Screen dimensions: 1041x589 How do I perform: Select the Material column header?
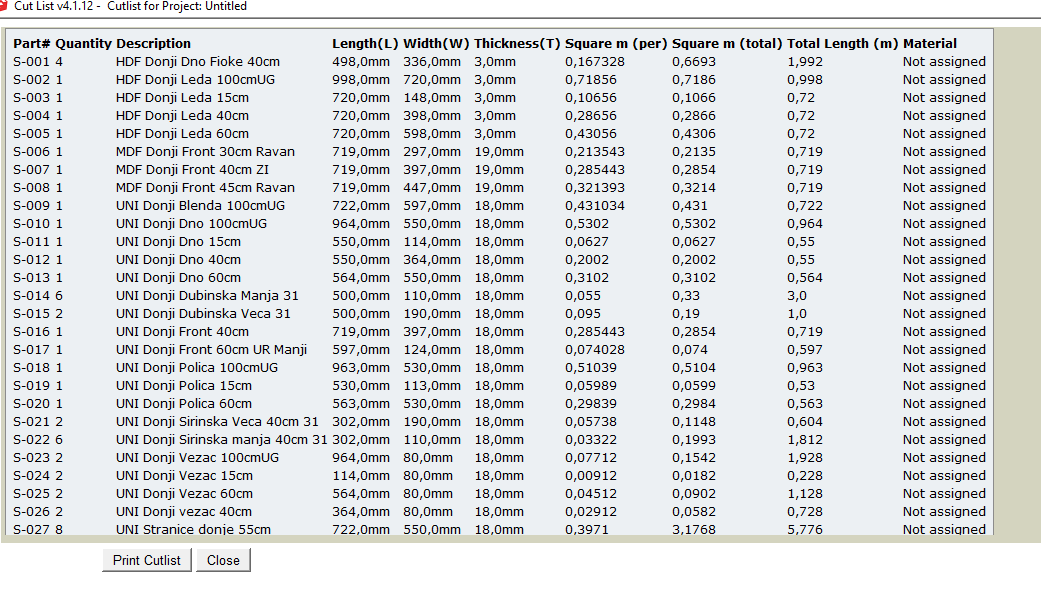point(929,43)
